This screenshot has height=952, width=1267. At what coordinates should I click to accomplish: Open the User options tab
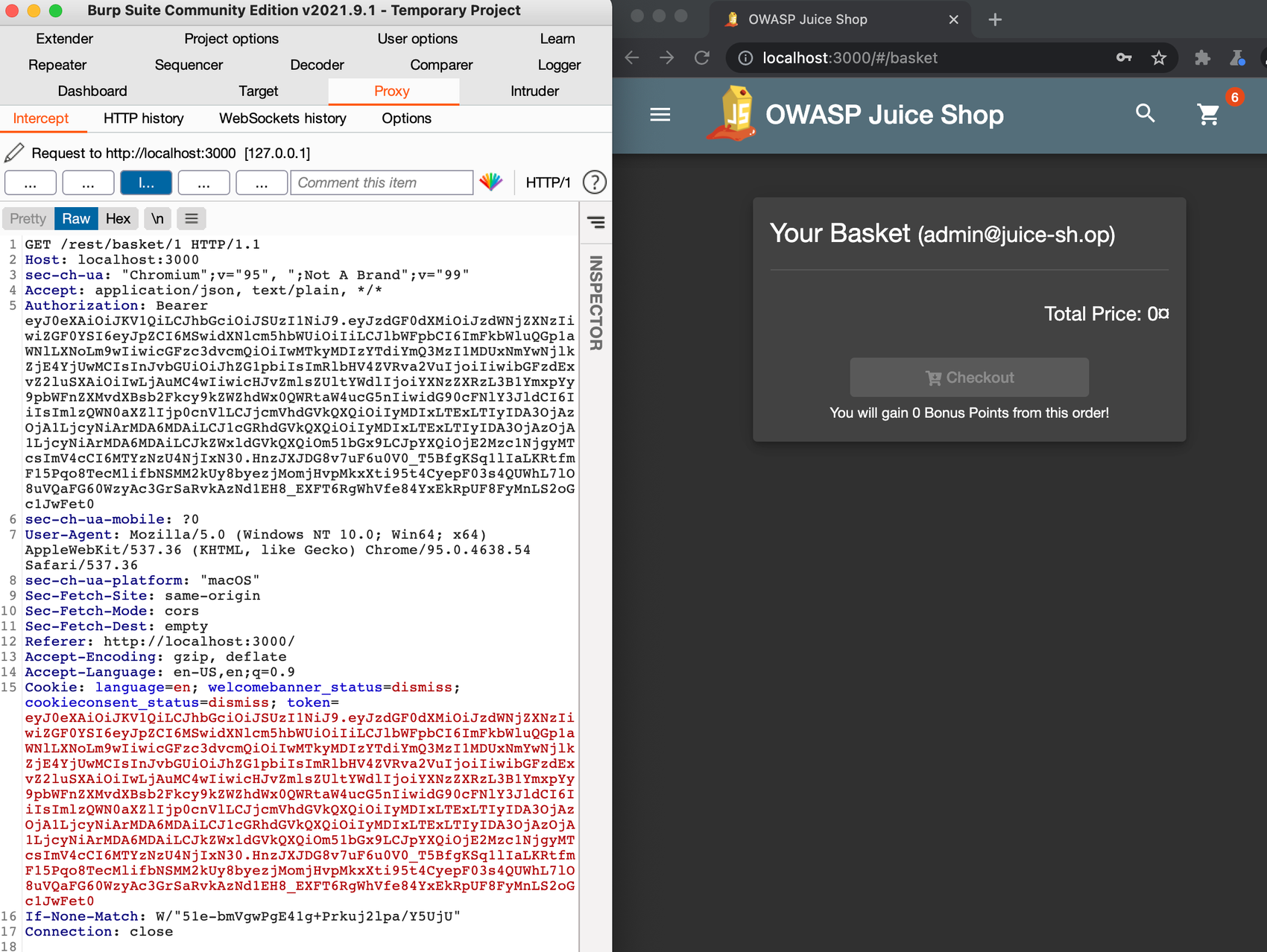[x=417, y=39]
